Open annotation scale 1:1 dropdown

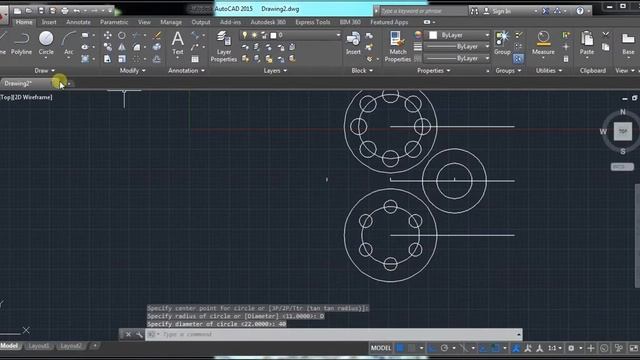[x=555, y=348]
